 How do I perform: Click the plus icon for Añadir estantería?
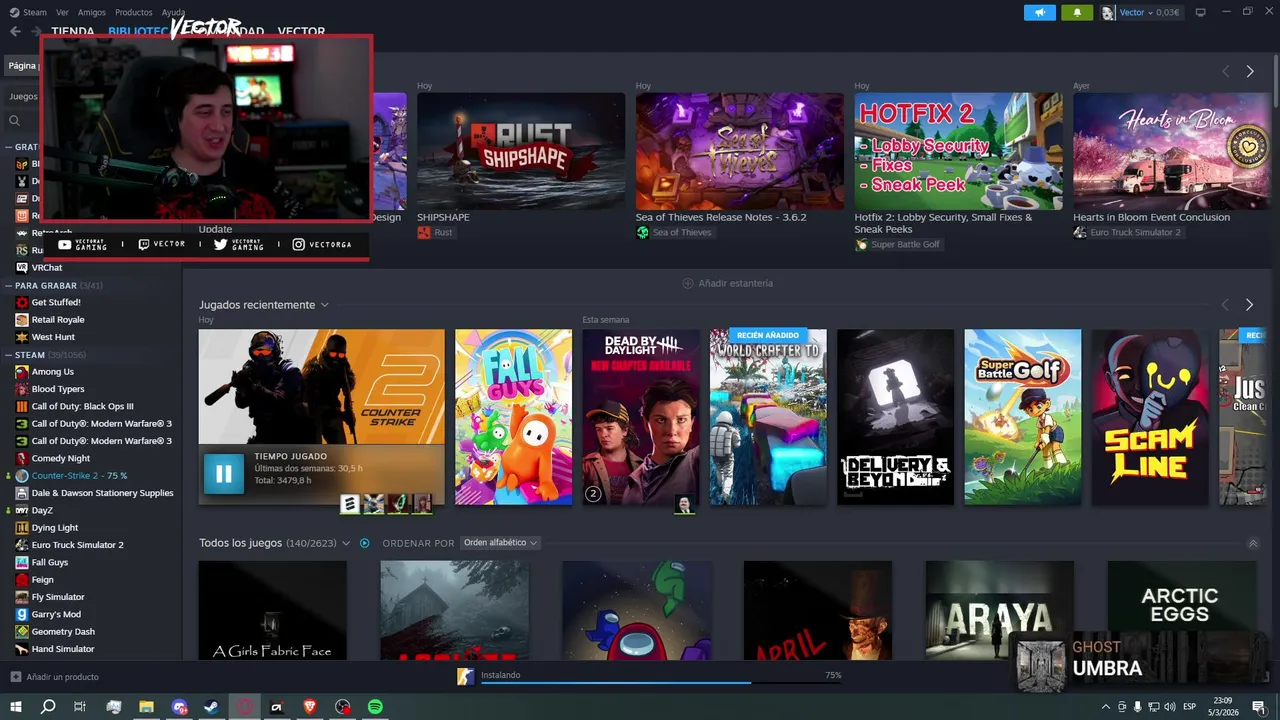point(688,283)
